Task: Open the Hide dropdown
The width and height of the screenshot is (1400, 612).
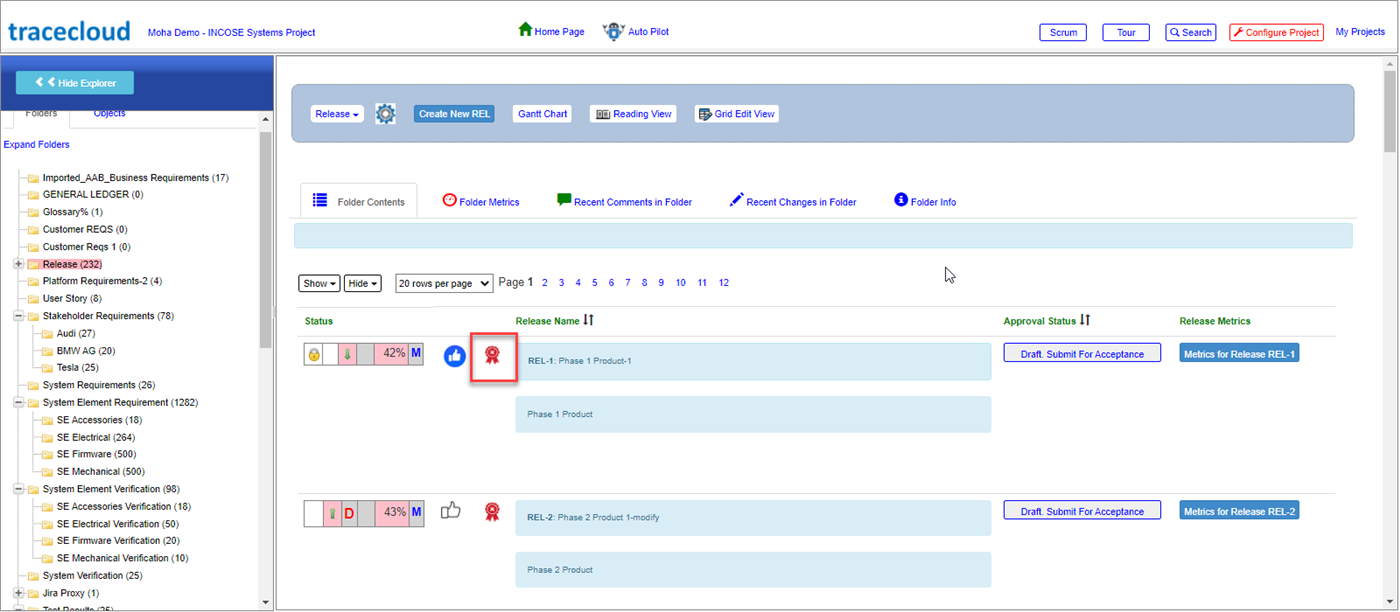Action: pyautogui.click(x=362, y=283)
